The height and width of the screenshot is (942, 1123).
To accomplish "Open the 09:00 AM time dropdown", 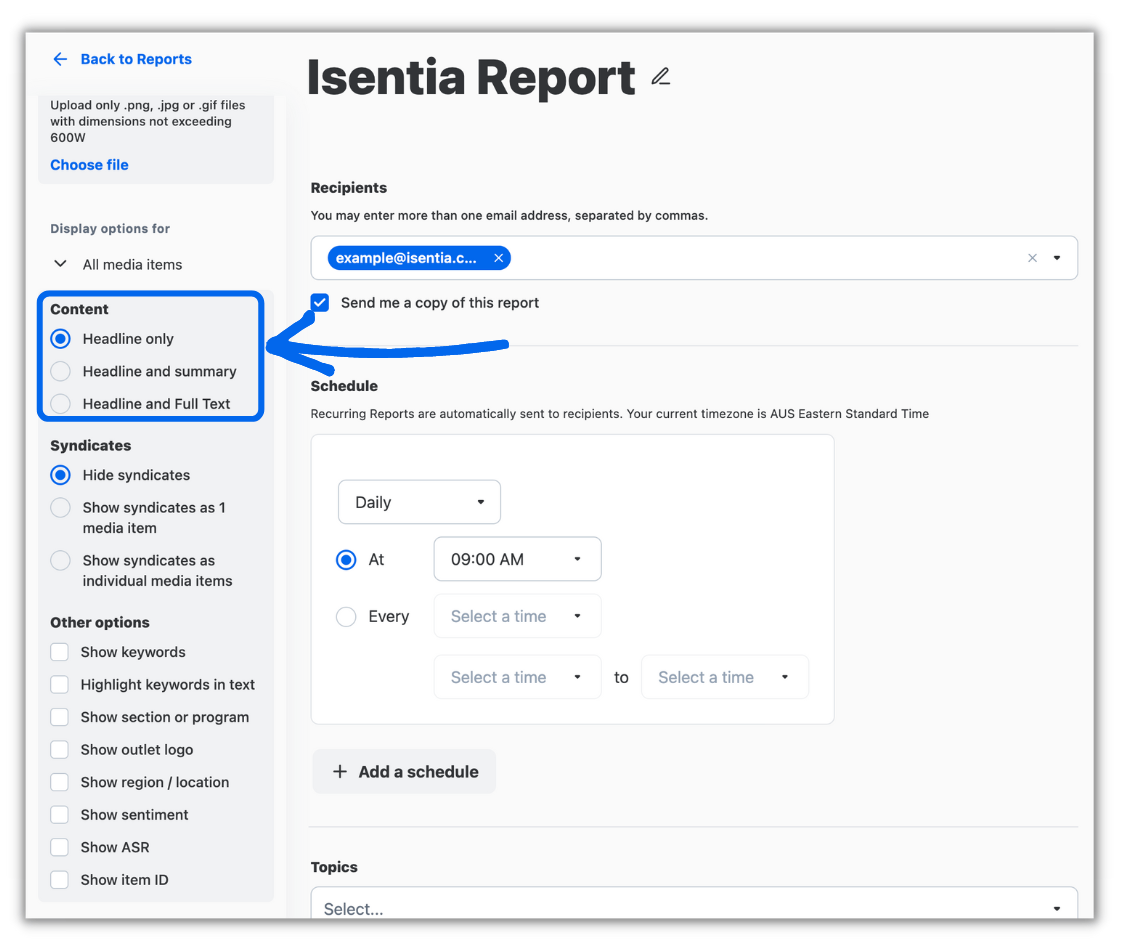I will click(517, 559).
